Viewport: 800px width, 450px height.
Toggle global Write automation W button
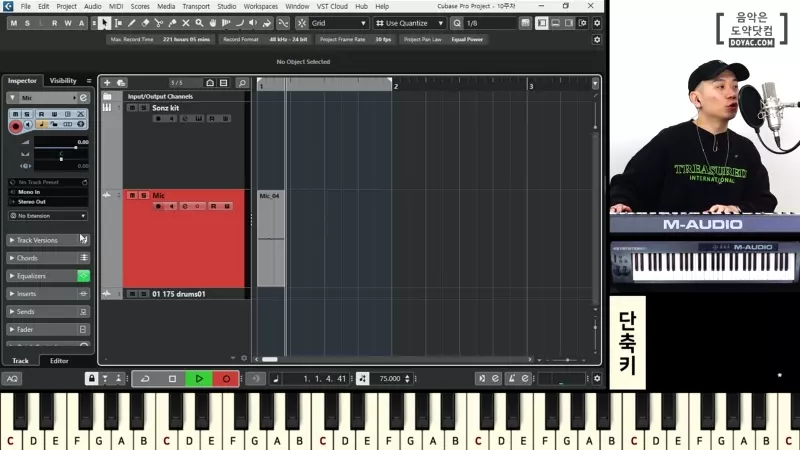click(x=68, y=23)
